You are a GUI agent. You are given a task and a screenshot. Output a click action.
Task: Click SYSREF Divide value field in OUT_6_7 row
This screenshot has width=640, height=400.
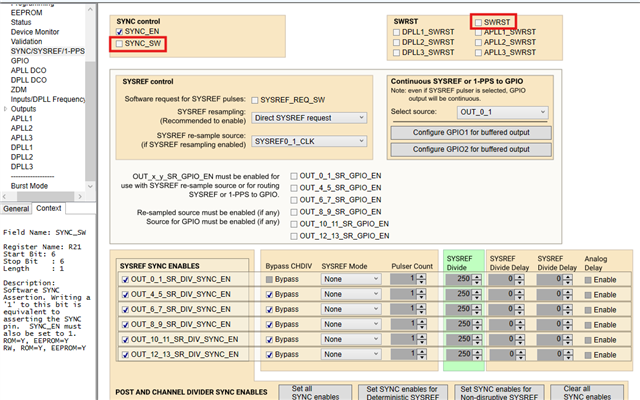click(459, 309)
